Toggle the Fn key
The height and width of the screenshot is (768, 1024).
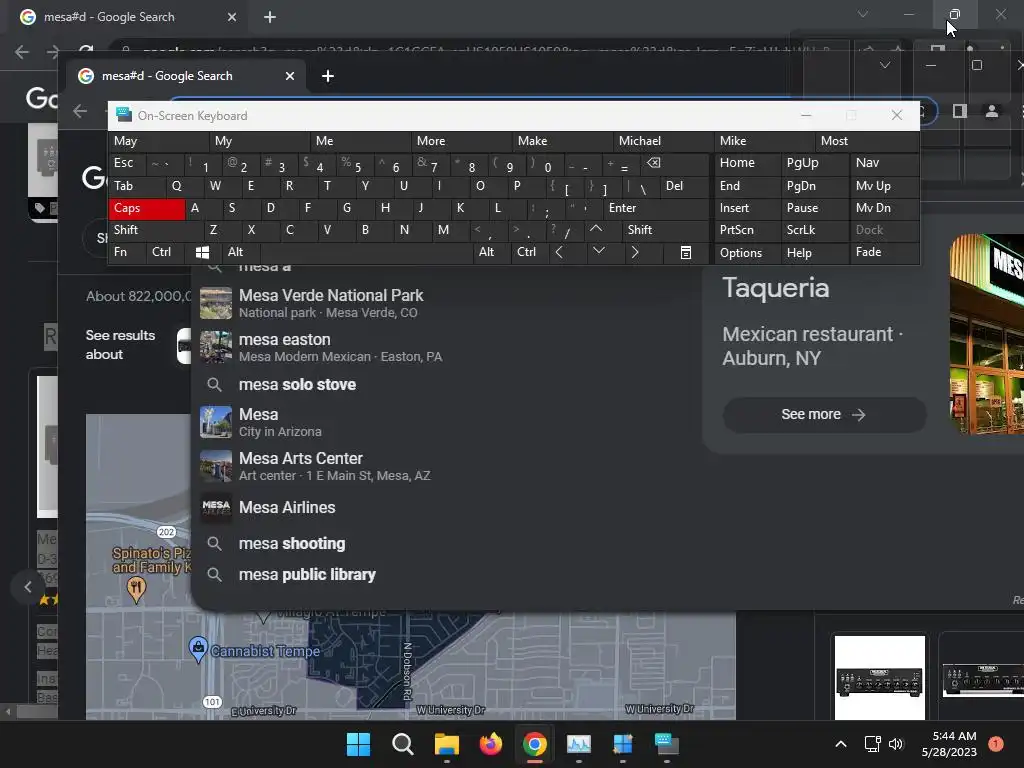point(127,252)
